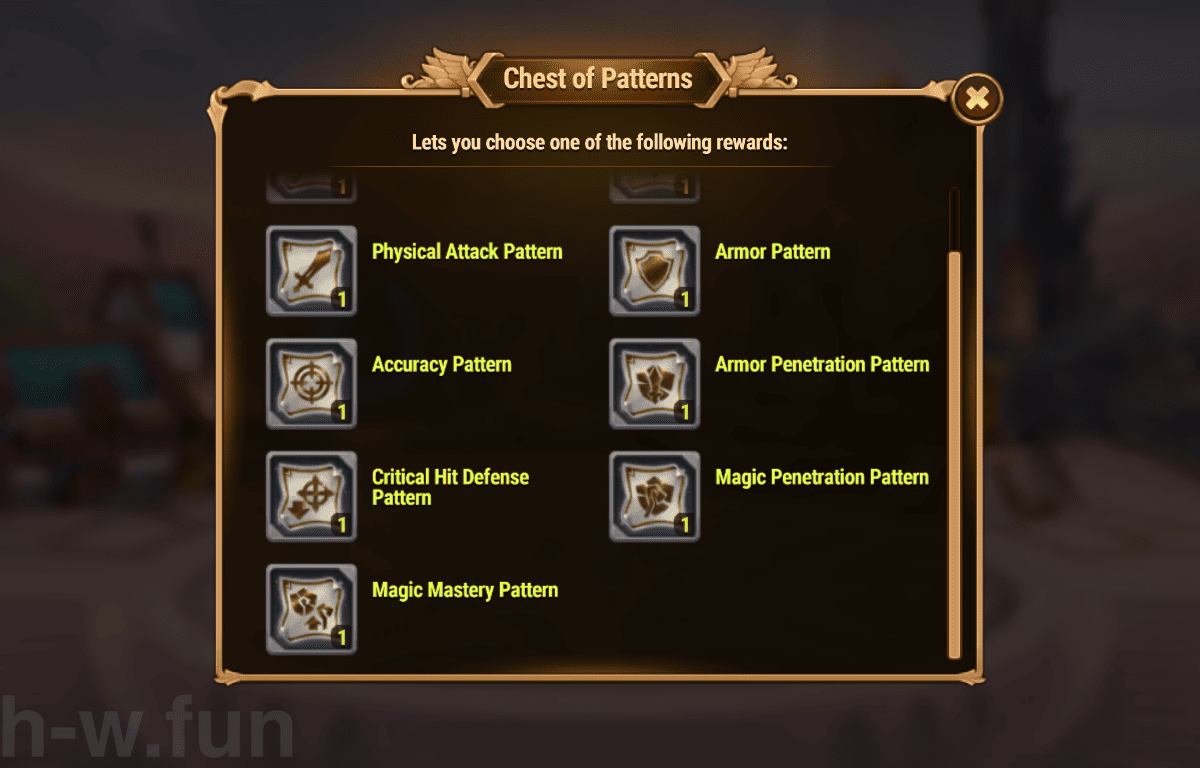The height and width of the screenshot is (768, 1200).
Task: Click the Chest of Patterns title banner
Action: coord(598,78)
